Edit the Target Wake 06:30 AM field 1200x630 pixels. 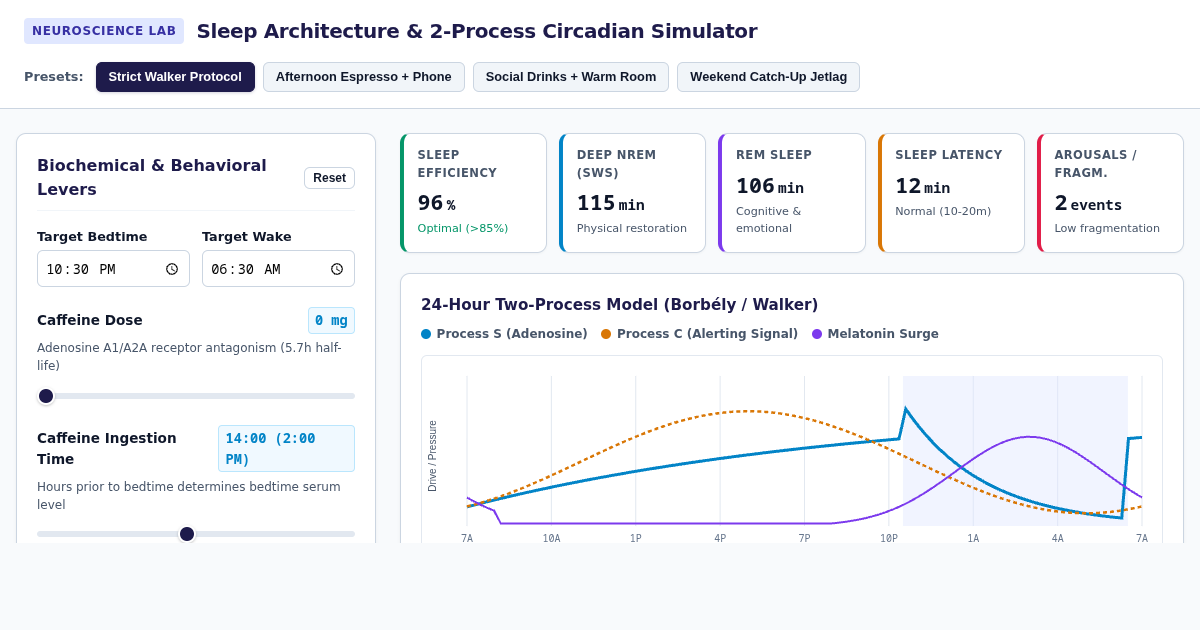278,269
